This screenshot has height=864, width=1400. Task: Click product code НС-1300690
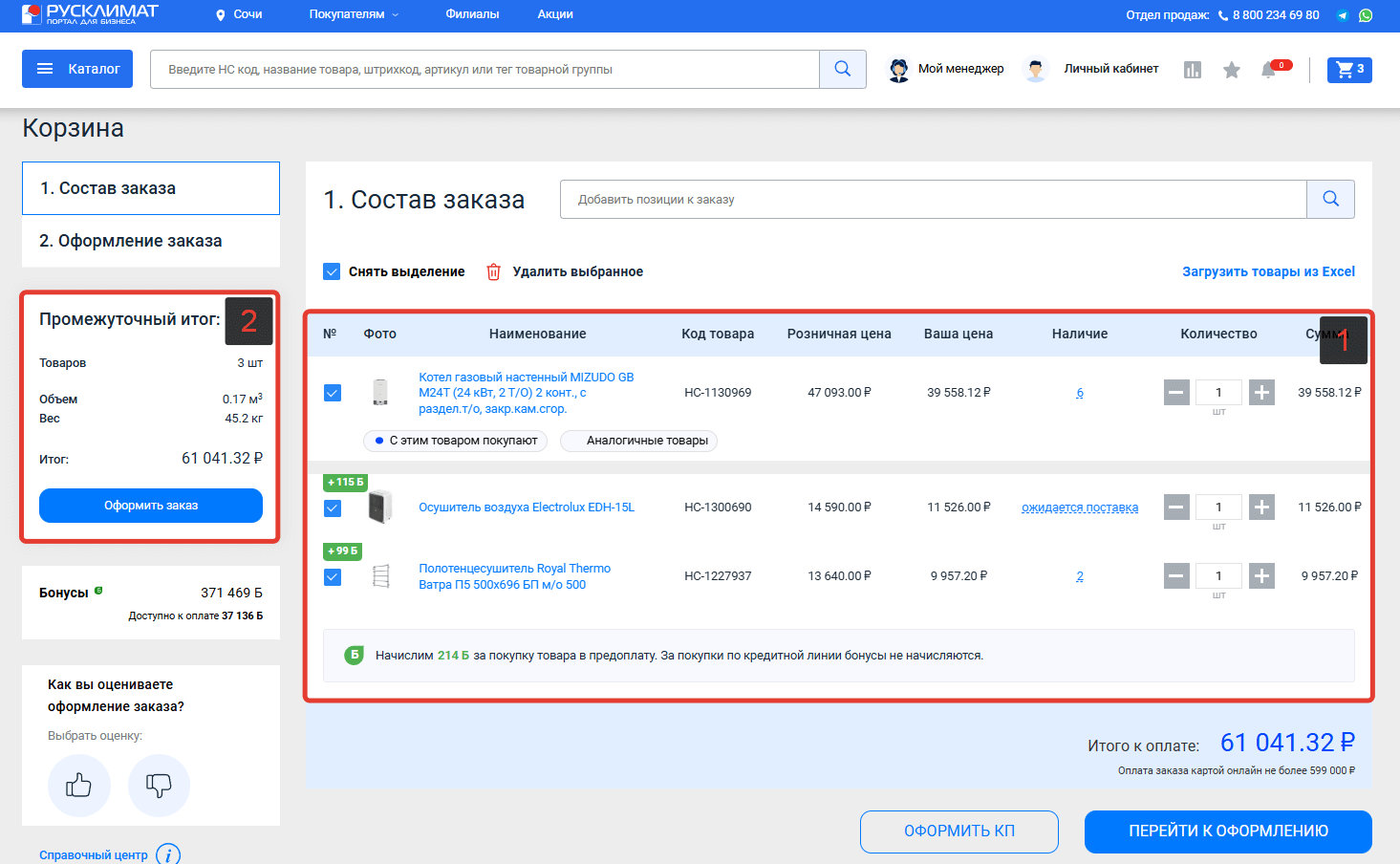tap(718, 508)
